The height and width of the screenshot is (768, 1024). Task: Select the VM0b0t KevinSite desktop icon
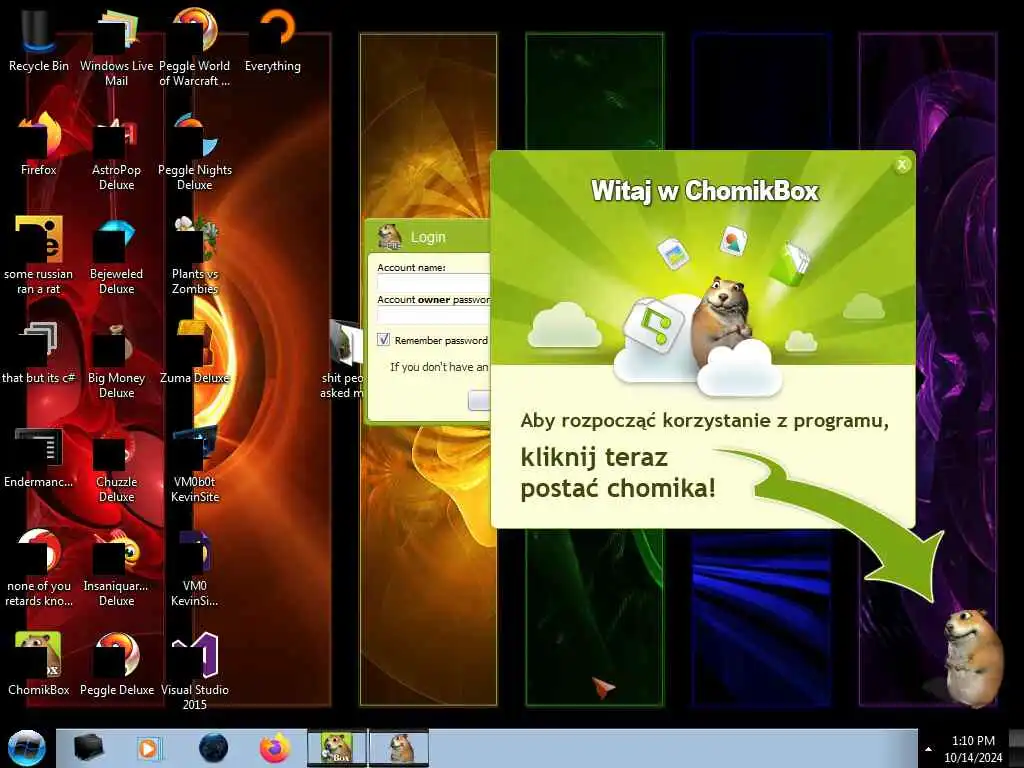pos(195,464)
